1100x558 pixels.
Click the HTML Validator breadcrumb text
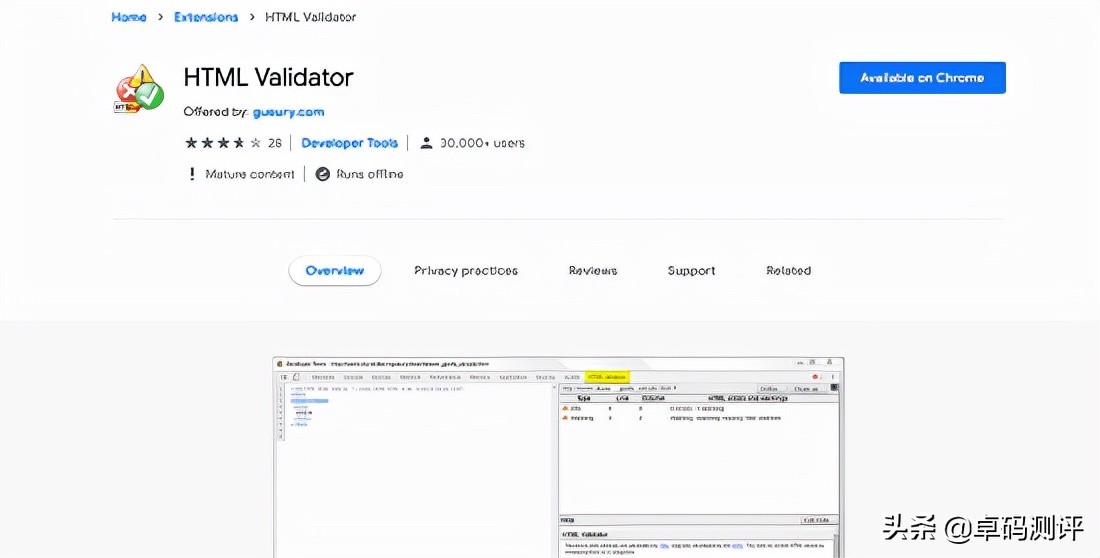point(310,17)
